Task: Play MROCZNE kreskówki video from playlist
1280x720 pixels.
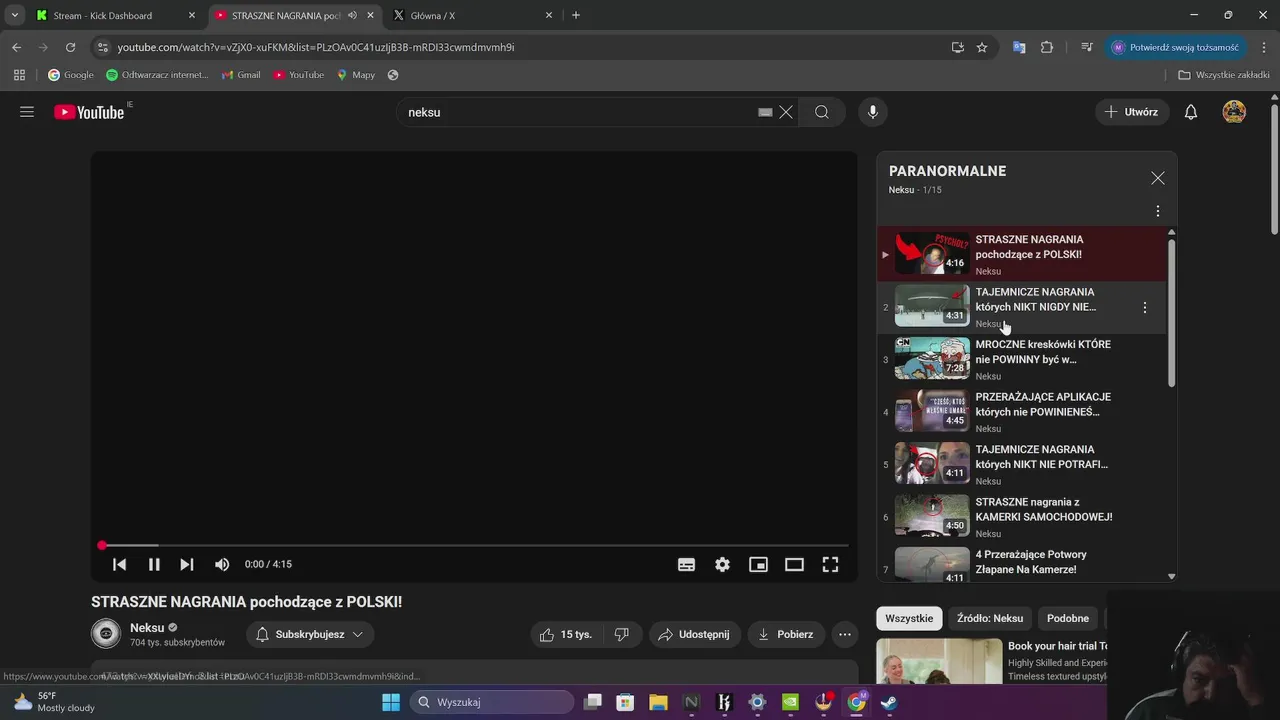Action: click(1021, 359)
